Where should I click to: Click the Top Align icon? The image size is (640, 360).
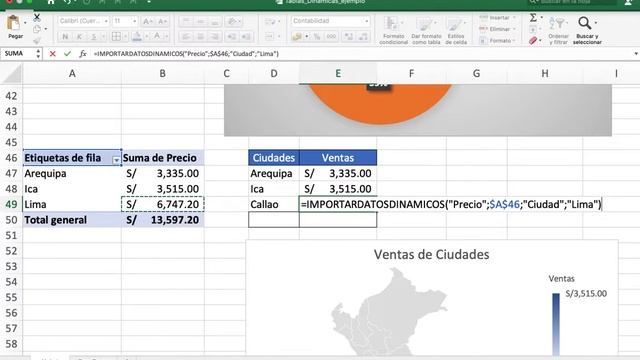click(x=185, y=21)
